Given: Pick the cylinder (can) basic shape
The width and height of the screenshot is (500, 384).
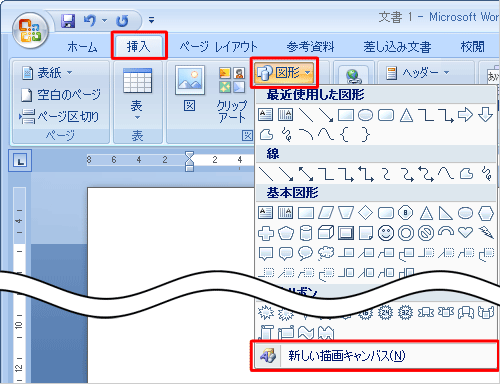Looking at the screenshot, I should [x=306, y=233].
